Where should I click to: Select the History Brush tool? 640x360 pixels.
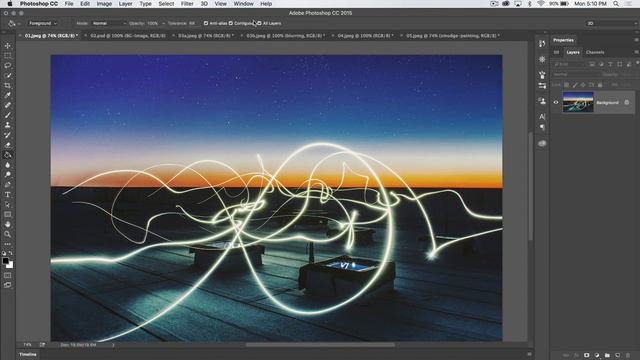8,135
